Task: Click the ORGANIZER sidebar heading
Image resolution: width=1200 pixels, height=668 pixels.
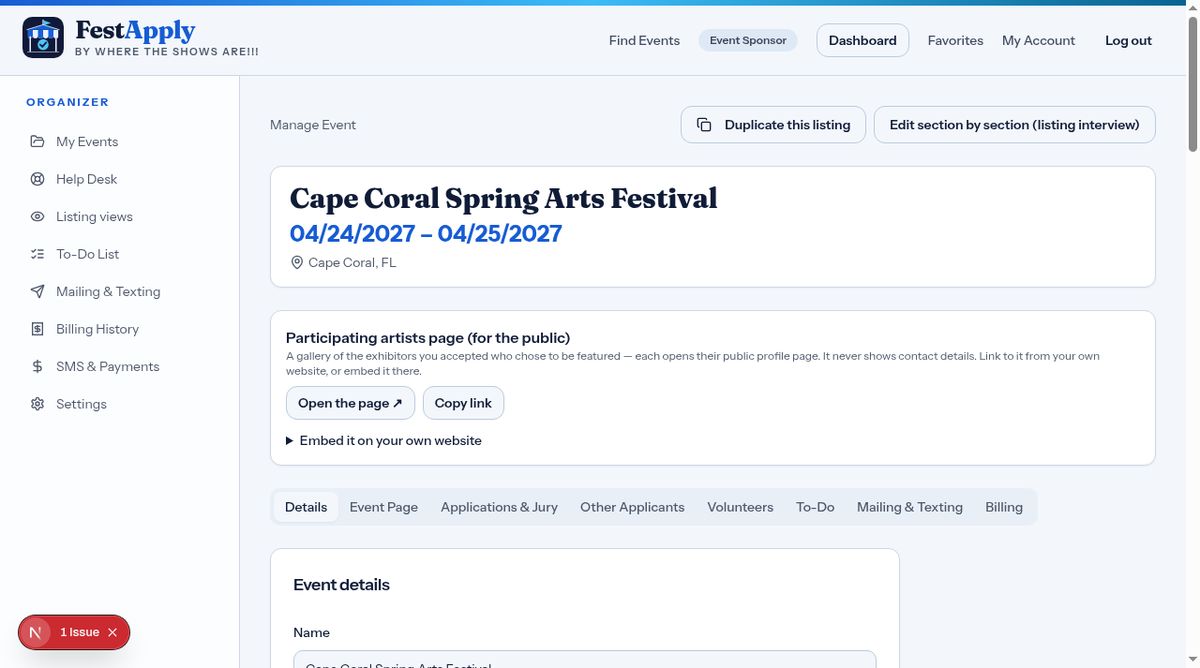Action: click(68, 102)
